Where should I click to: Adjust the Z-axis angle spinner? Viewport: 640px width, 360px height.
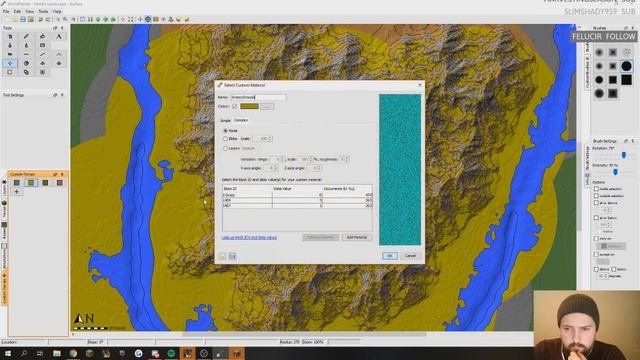click(313, 168)
